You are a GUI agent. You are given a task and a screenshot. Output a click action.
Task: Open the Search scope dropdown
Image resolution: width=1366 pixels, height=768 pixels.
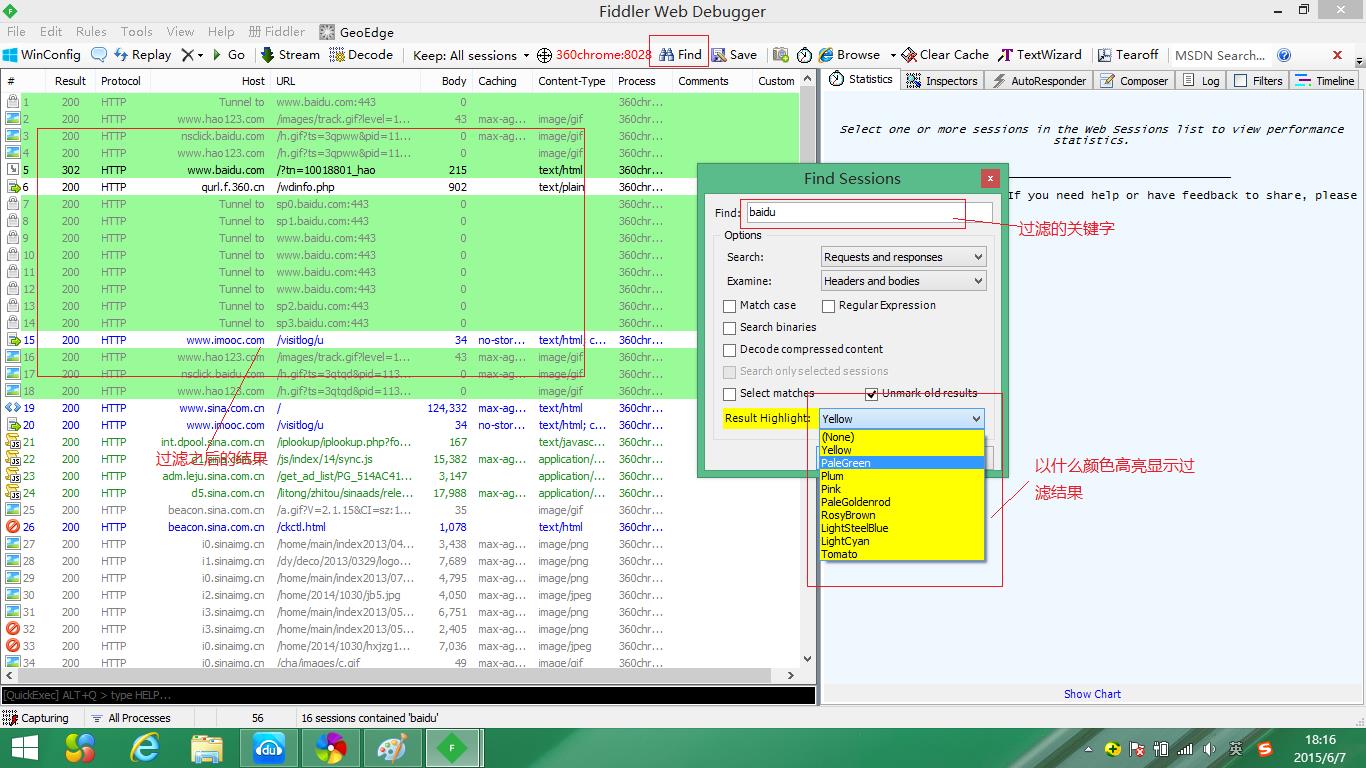pos(903,257)
